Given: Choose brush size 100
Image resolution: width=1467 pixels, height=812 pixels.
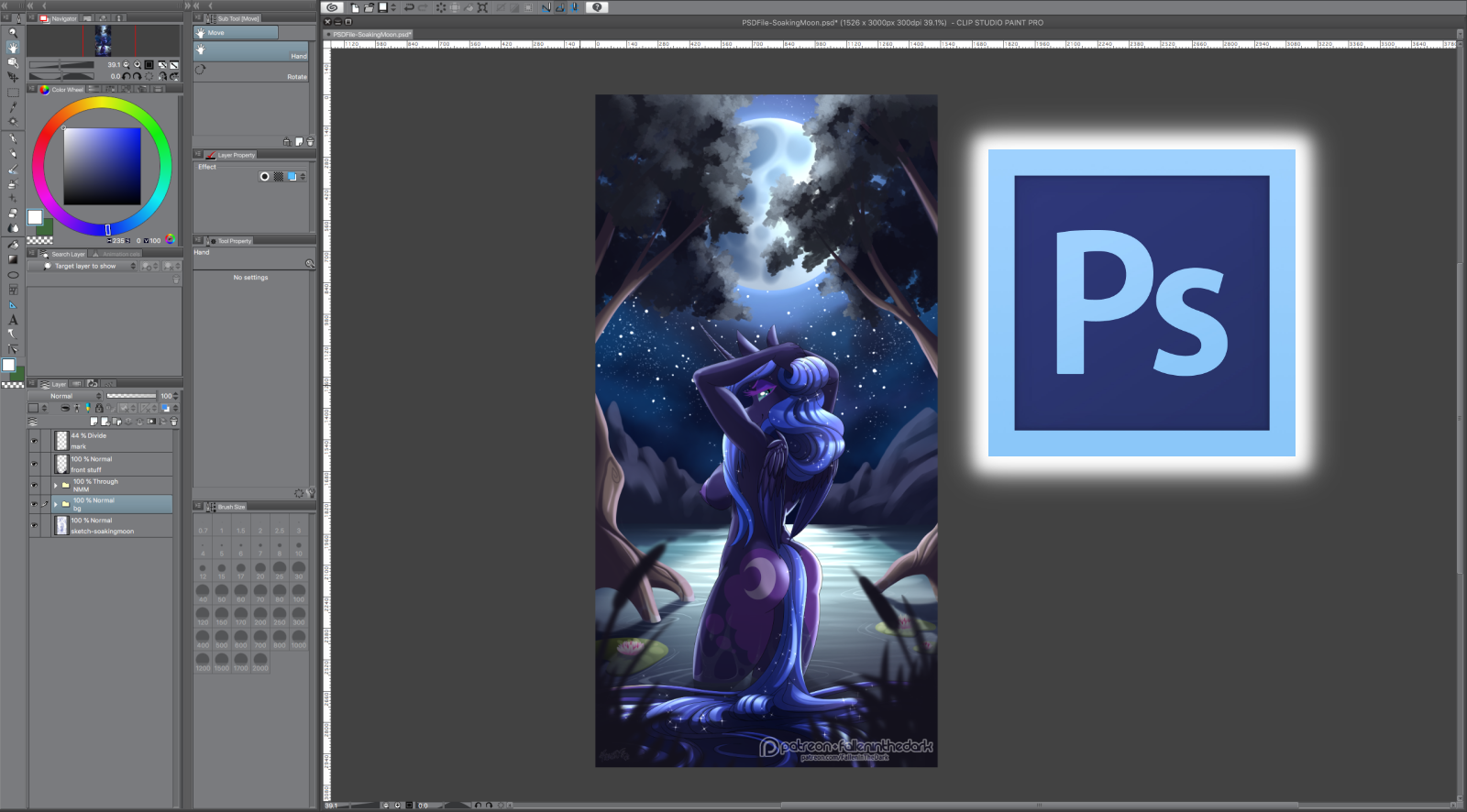Looking at the screenshot, I should 299,595.
